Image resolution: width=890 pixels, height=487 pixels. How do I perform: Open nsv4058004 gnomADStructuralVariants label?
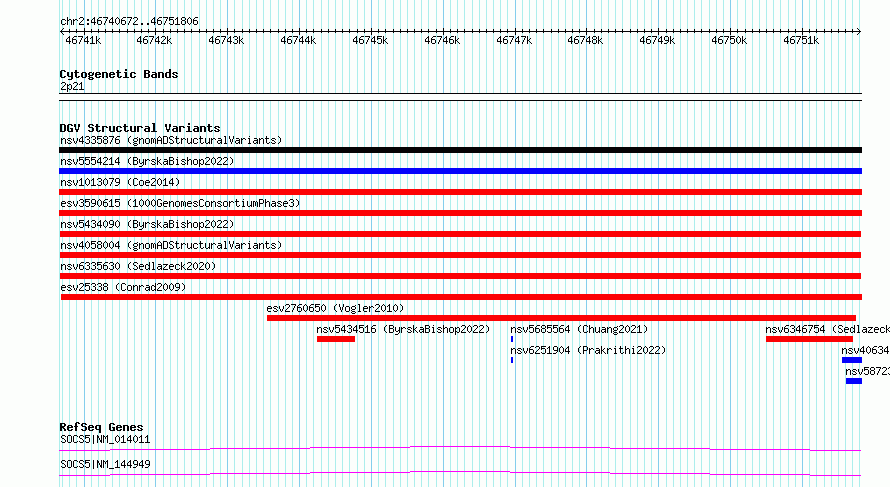(171, 245)
